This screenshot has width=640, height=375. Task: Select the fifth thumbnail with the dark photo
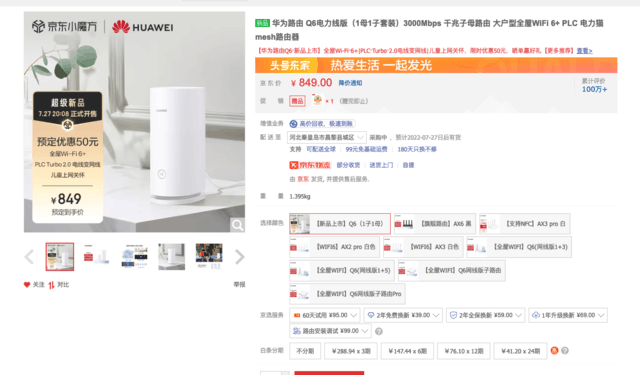(x=209, y=257)
